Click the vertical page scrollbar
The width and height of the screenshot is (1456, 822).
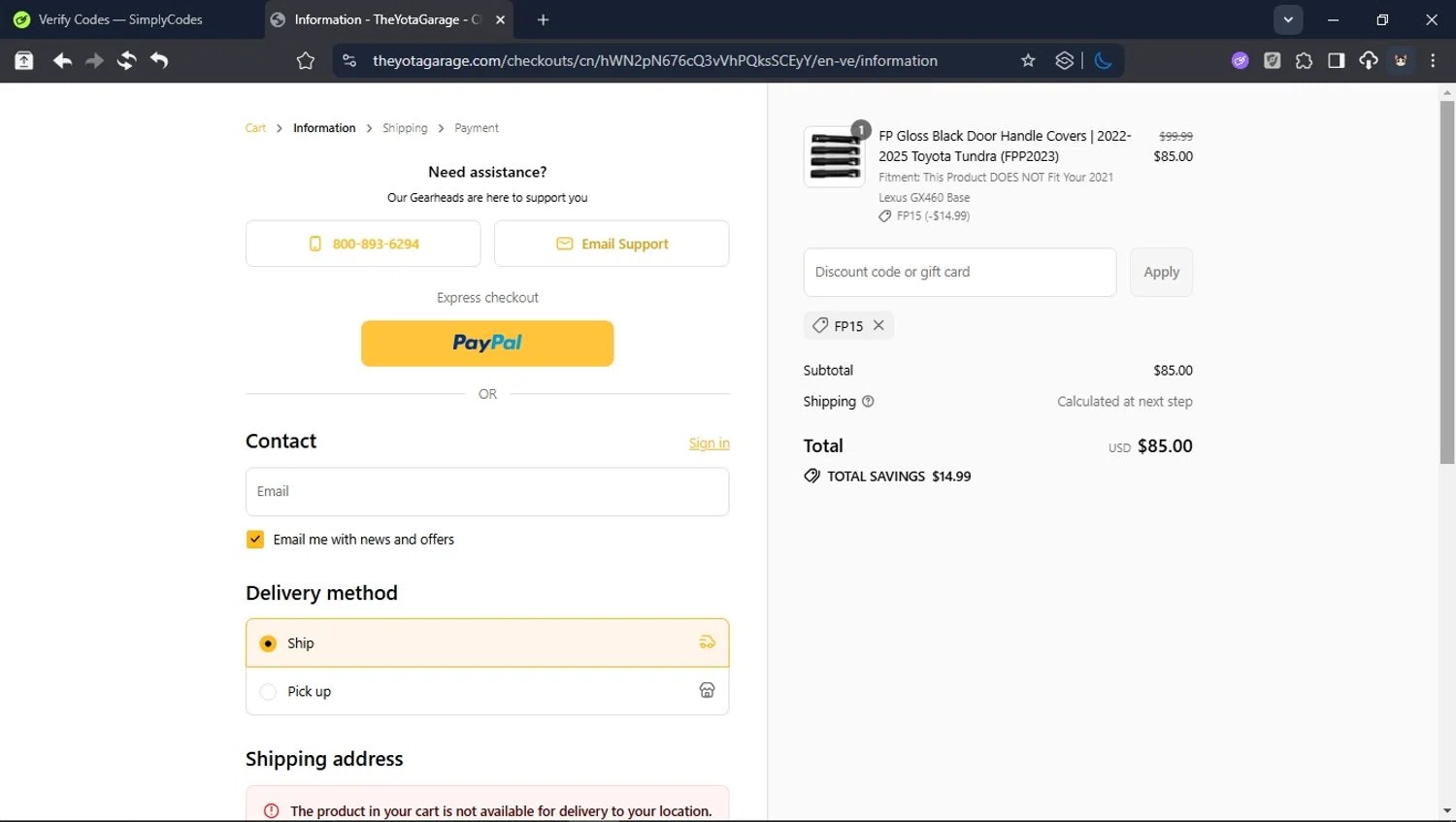(x=1447, y=281)
